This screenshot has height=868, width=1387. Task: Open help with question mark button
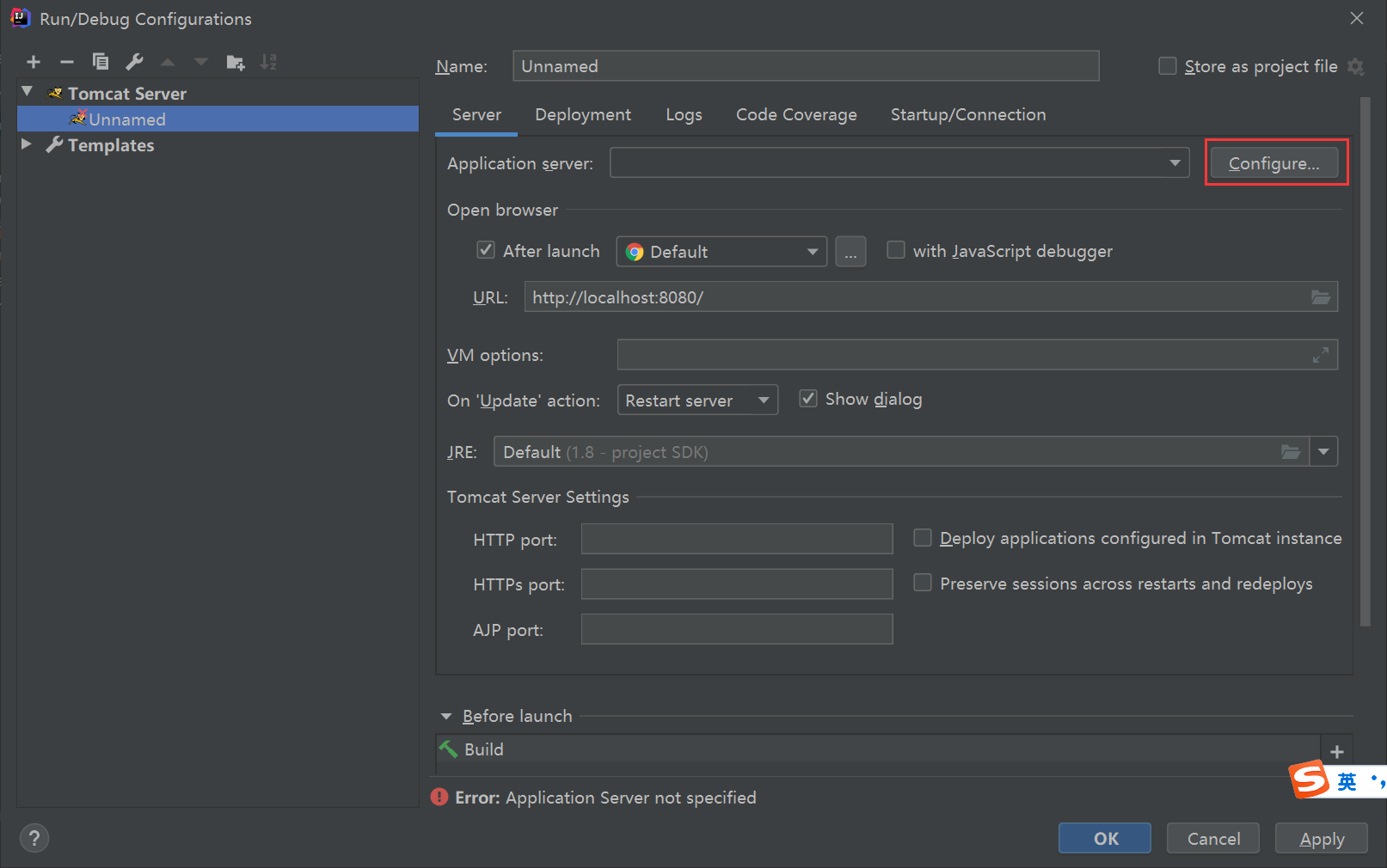tap(34, 838)
